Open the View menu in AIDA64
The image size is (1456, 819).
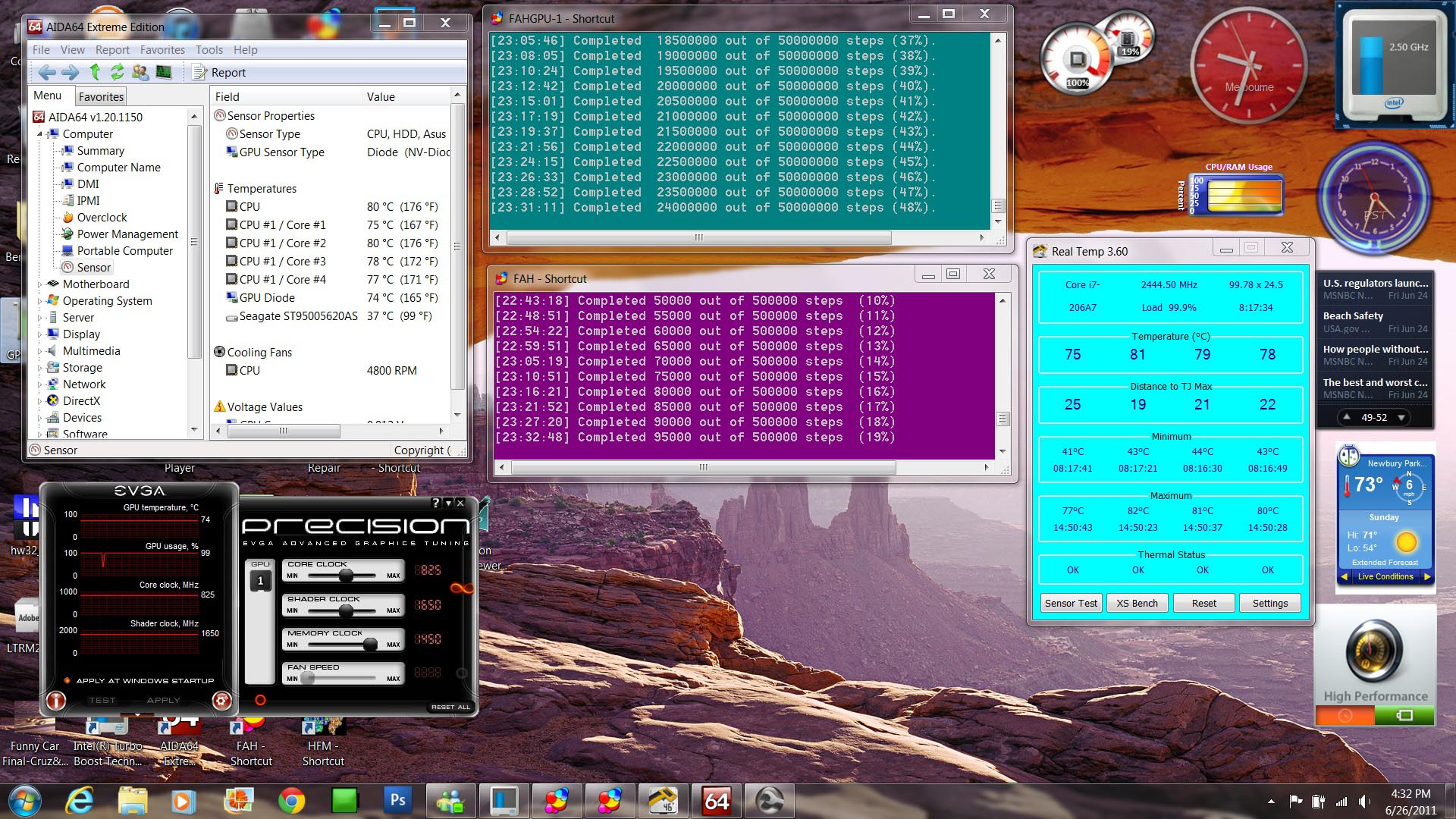pos(73,49)
